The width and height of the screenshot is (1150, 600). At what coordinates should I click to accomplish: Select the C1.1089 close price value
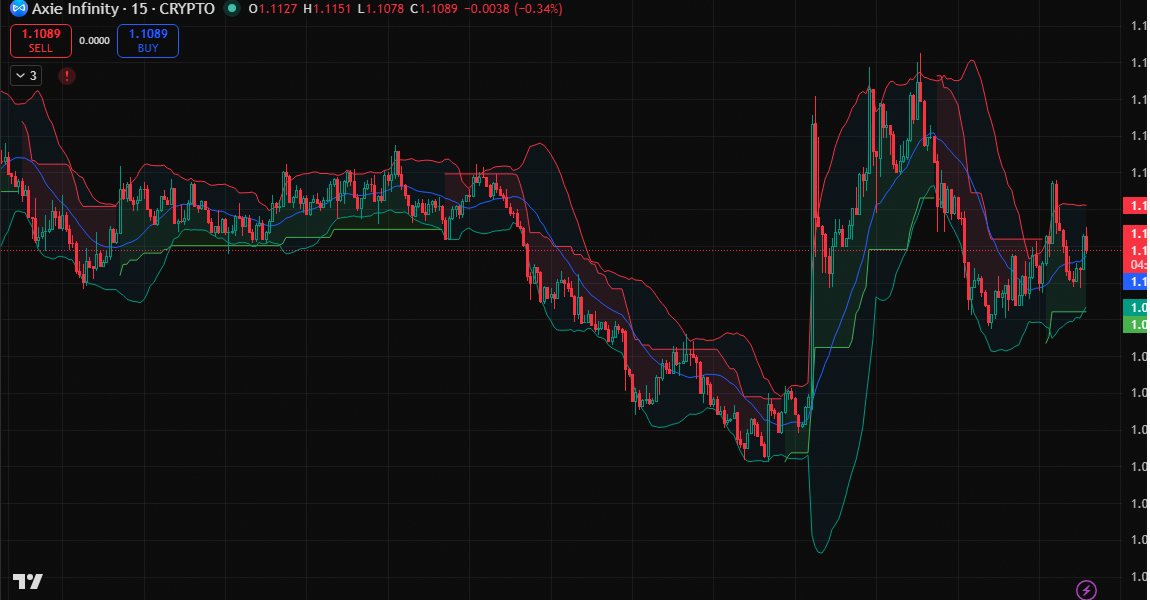pos(433,9)
